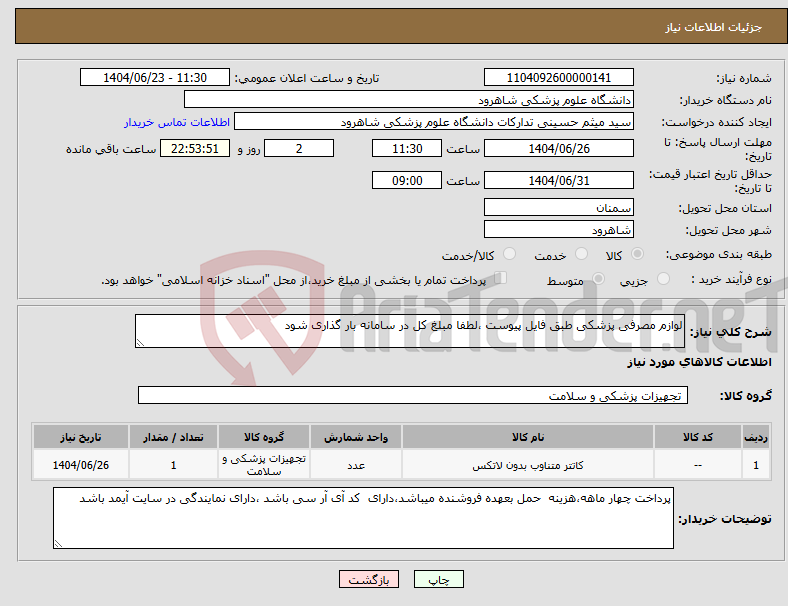Select the خدمت radio button

581,254
